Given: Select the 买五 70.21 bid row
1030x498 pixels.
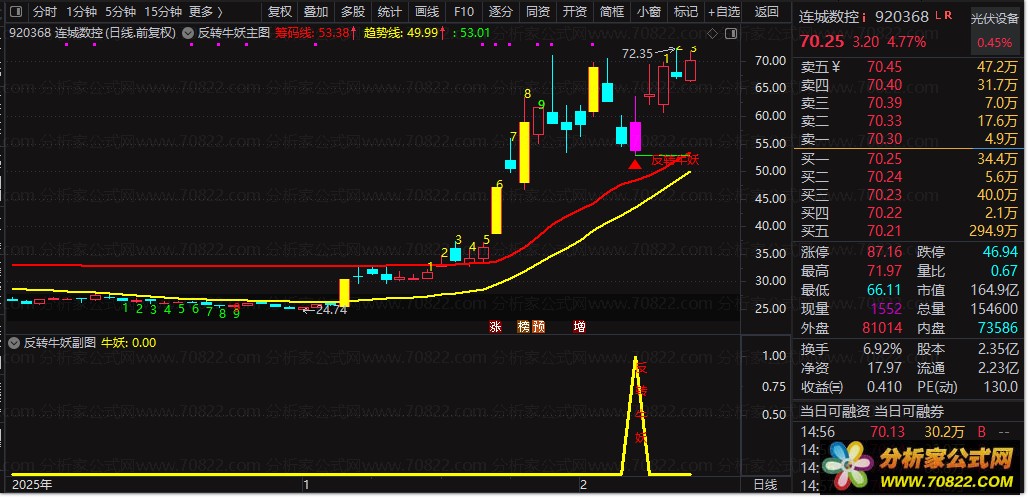Looking at the screenshot, I should [910, 231].
